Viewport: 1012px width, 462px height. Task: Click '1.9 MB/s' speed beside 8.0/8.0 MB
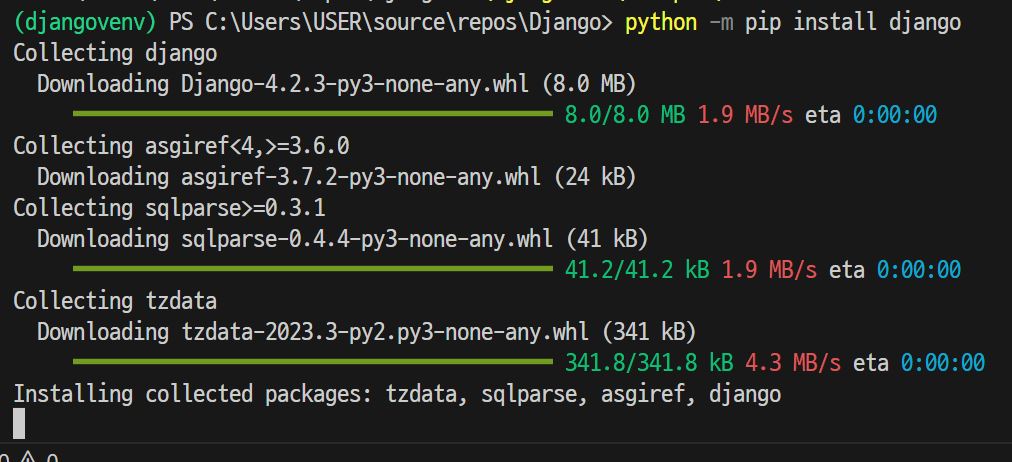click(745, 116)
